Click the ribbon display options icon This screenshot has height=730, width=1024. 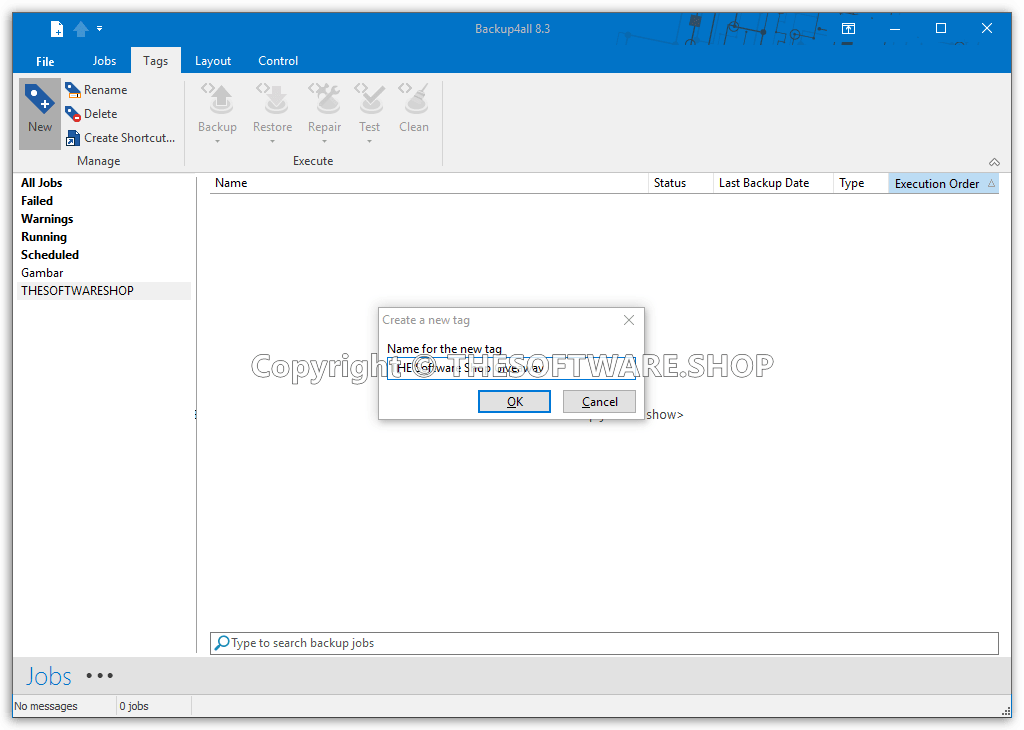848,28
